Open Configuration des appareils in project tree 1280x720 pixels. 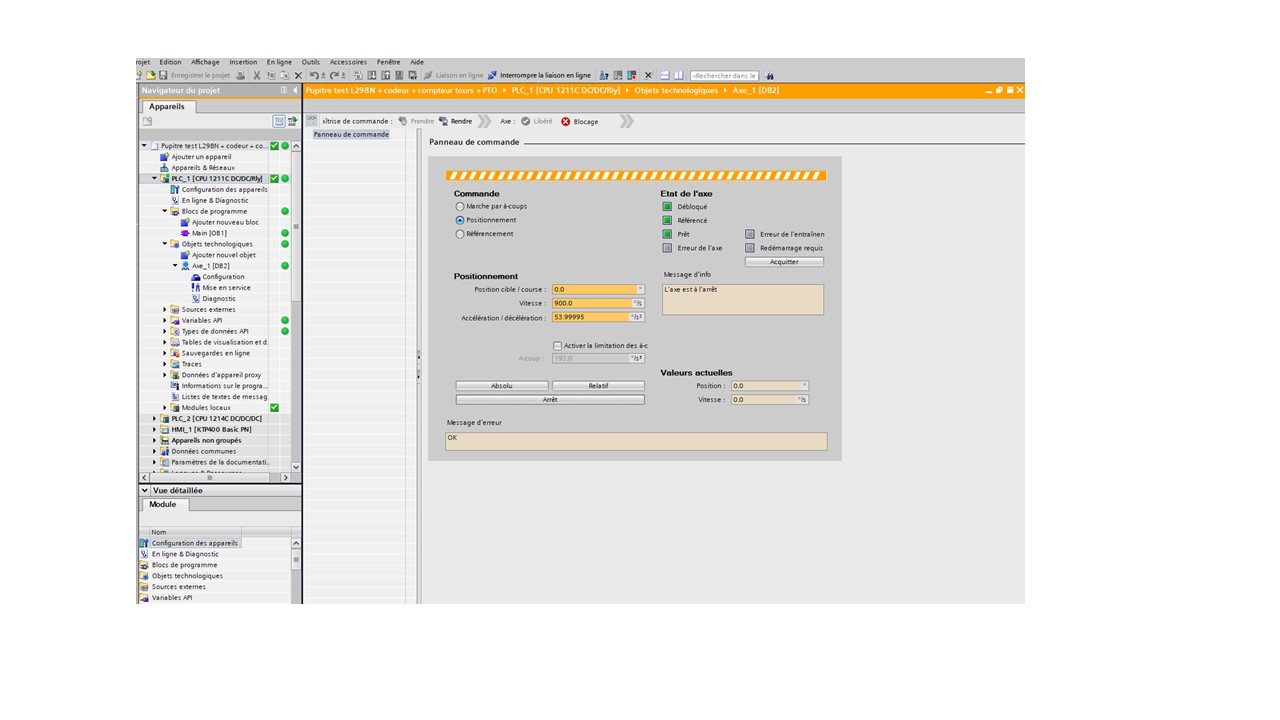coord(224,190)
